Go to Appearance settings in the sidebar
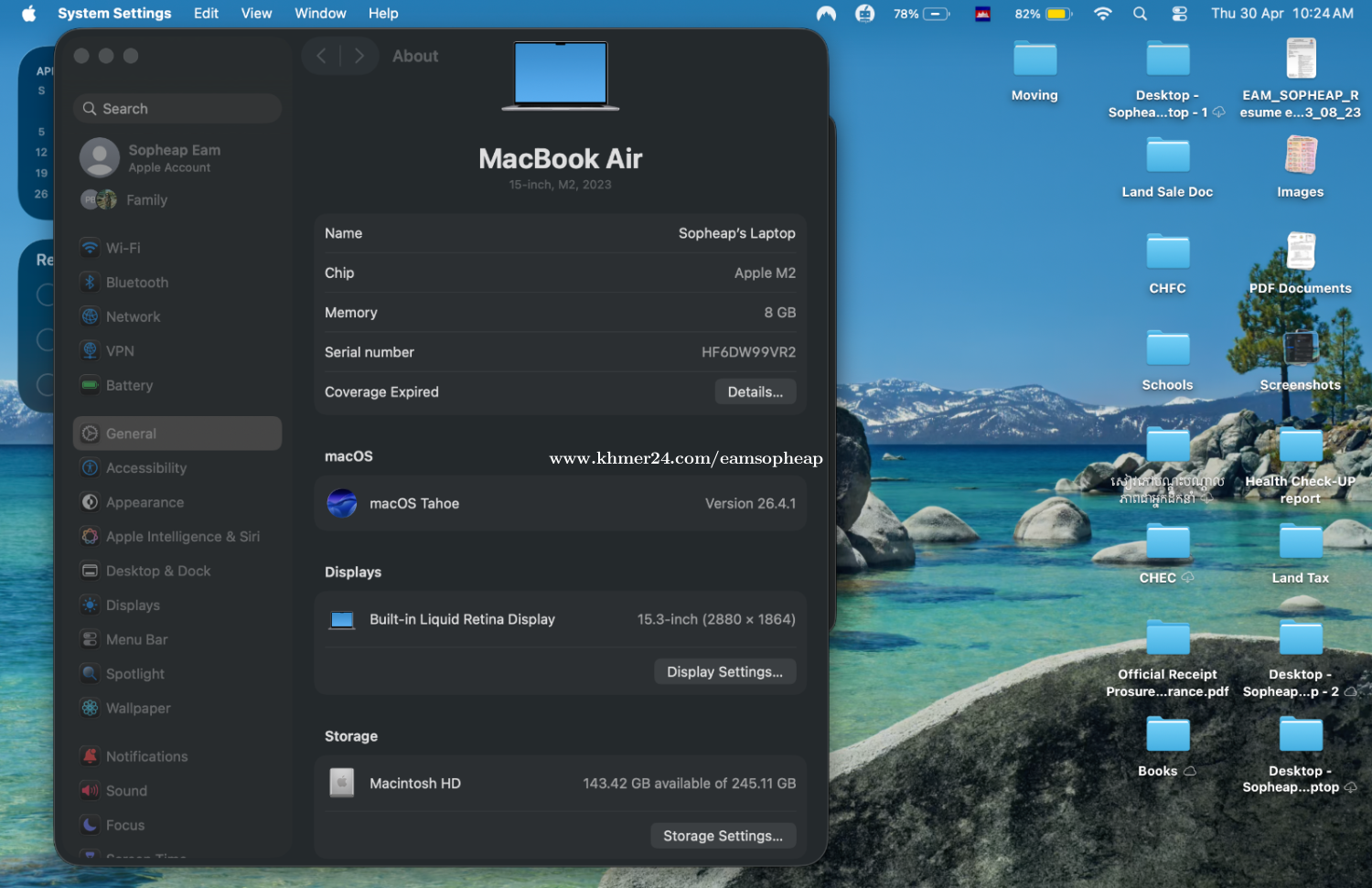Screen dimensions: 1372x888 coord(177,502)
